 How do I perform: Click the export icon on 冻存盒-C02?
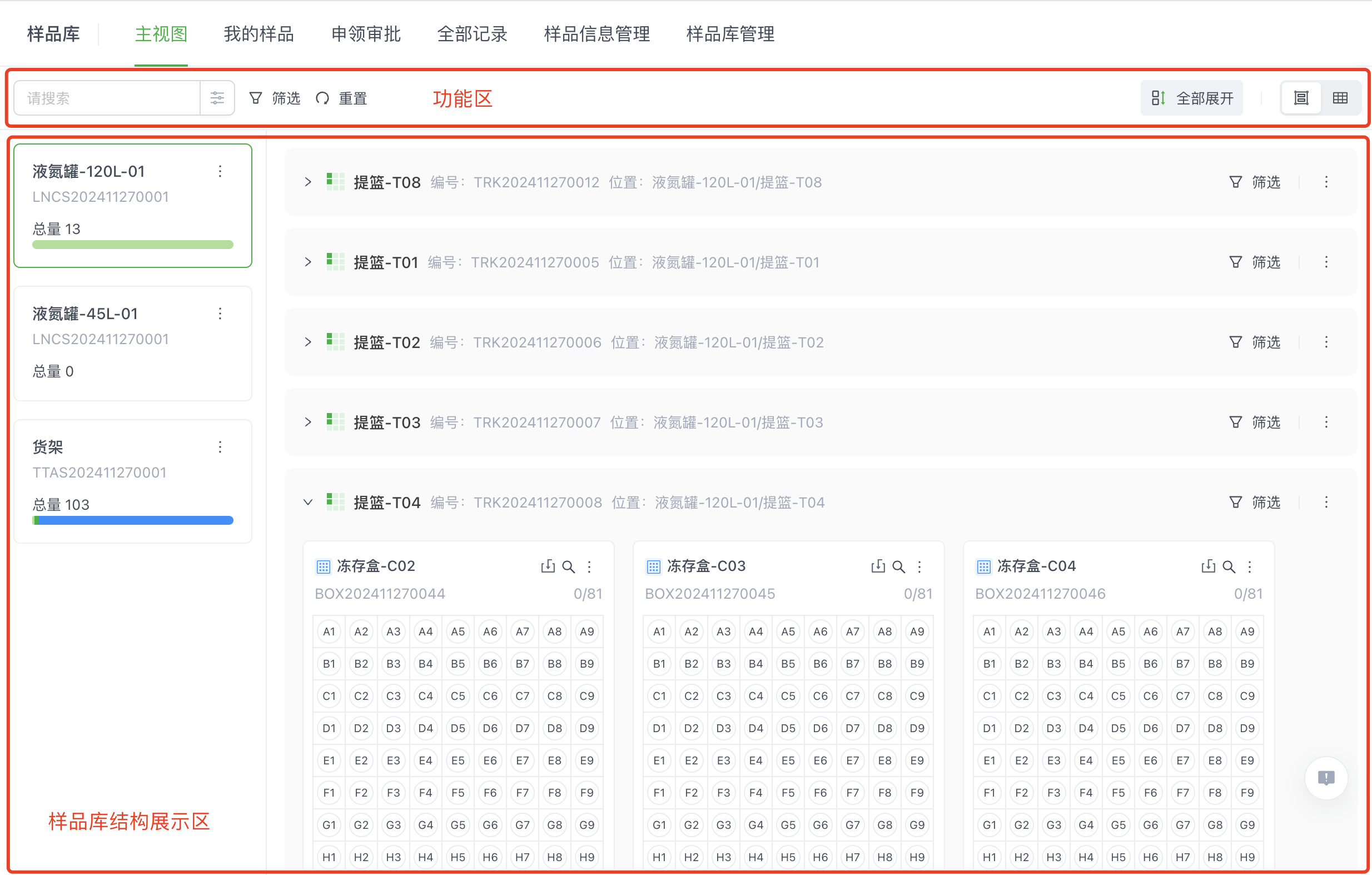548,567
